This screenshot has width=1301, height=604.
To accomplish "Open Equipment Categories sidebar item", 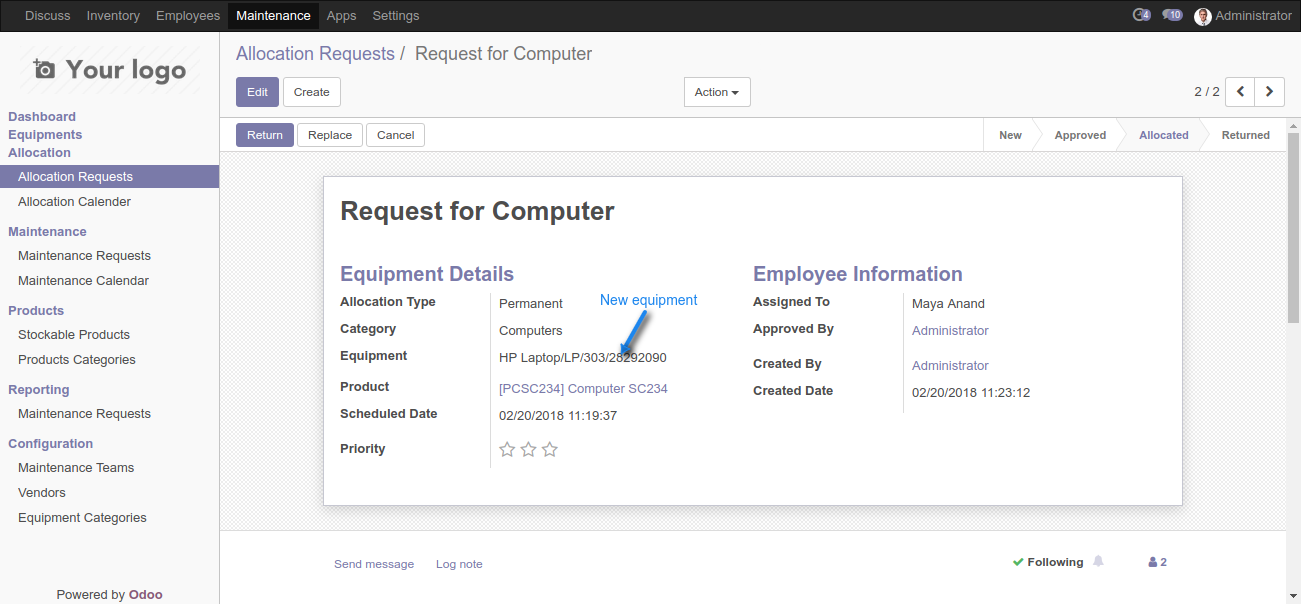I will tap(109, 518).
